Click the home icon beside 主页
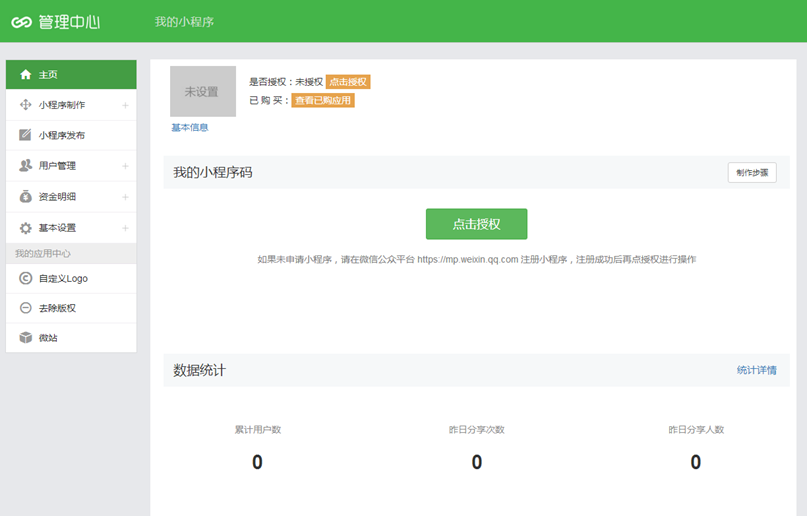 pyautogui.click(x=25, y=75)
